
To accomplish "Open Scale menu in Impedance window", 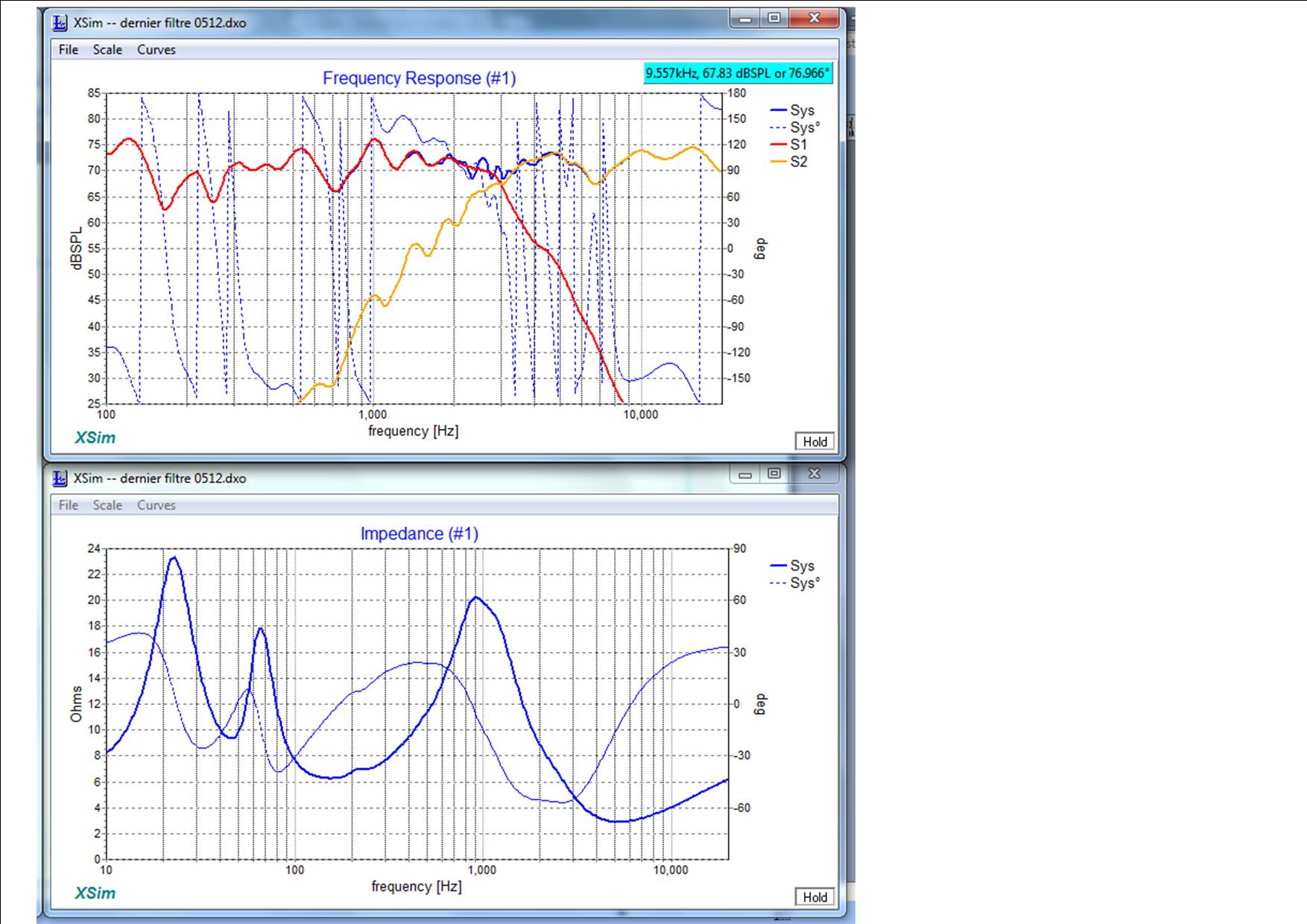I will click(x=107, y=504).
